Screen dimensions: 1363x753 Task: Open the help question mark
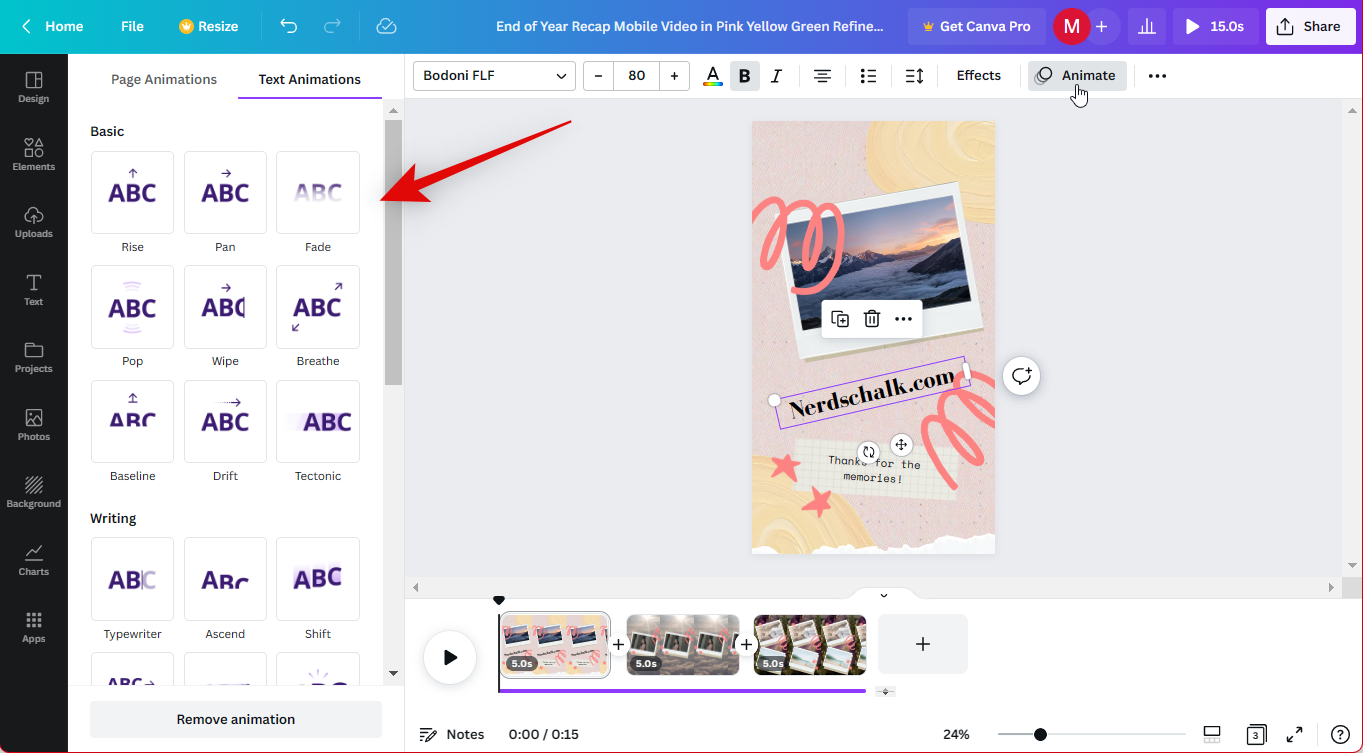pos(1340,734)
